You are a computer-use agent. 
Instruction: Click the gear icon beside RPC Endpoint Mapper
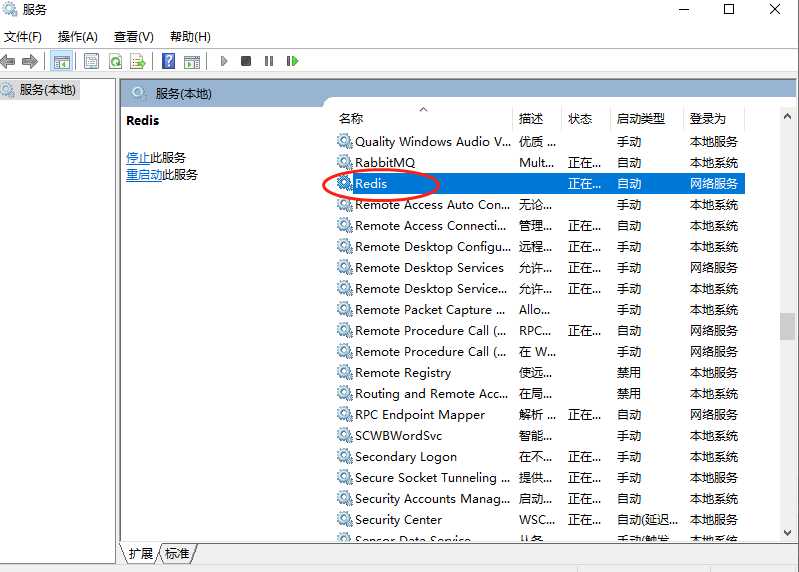point(345,414)
